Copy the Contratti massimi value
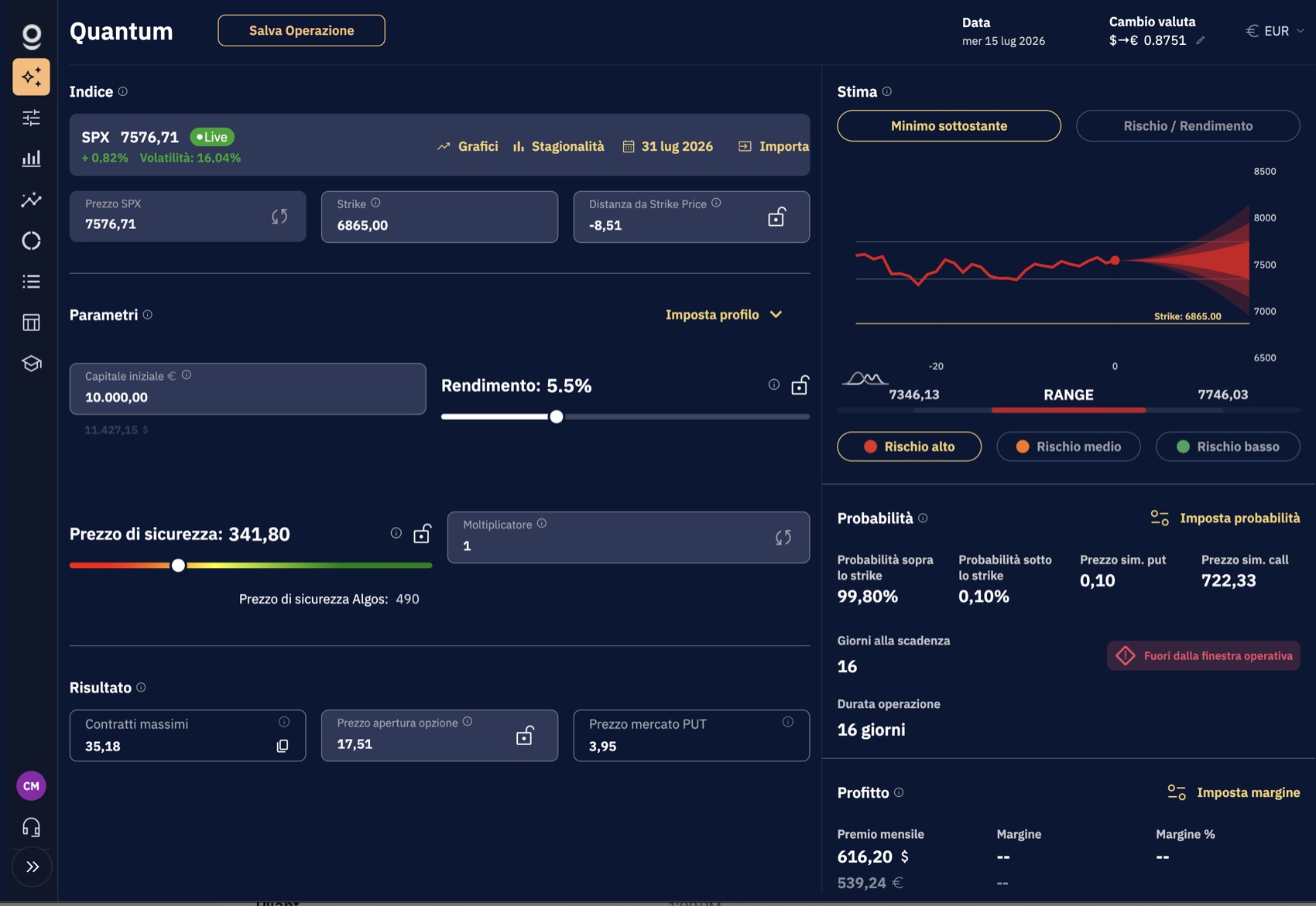 [283, 746]
